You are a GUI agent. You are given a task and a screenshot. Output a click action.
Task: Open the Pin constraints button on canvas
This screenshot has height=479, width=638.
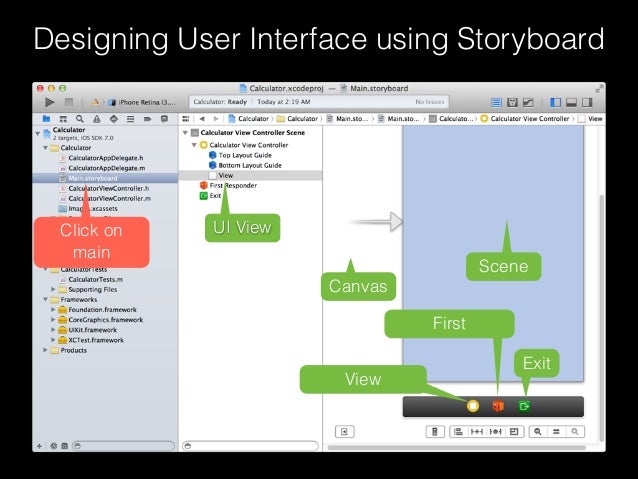[476, 432]
